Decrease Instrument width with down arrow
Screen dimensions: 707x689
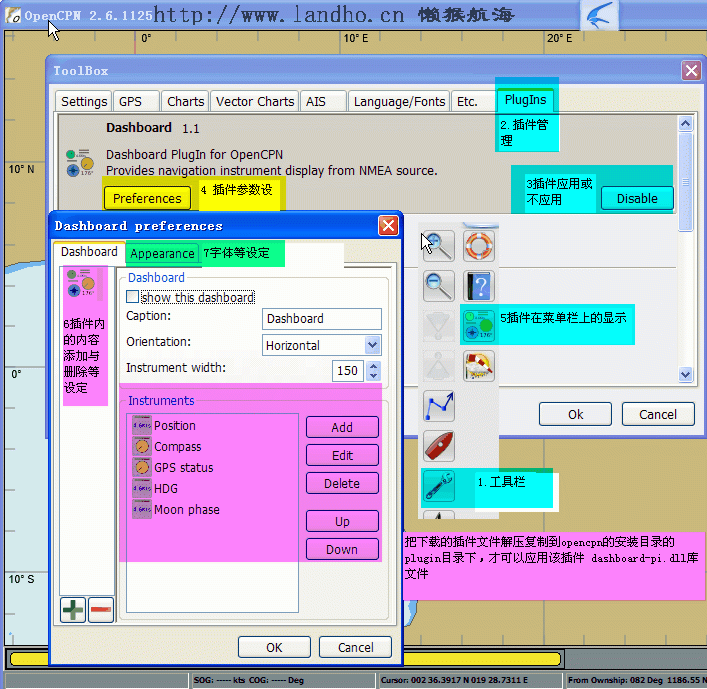[373, 376]
